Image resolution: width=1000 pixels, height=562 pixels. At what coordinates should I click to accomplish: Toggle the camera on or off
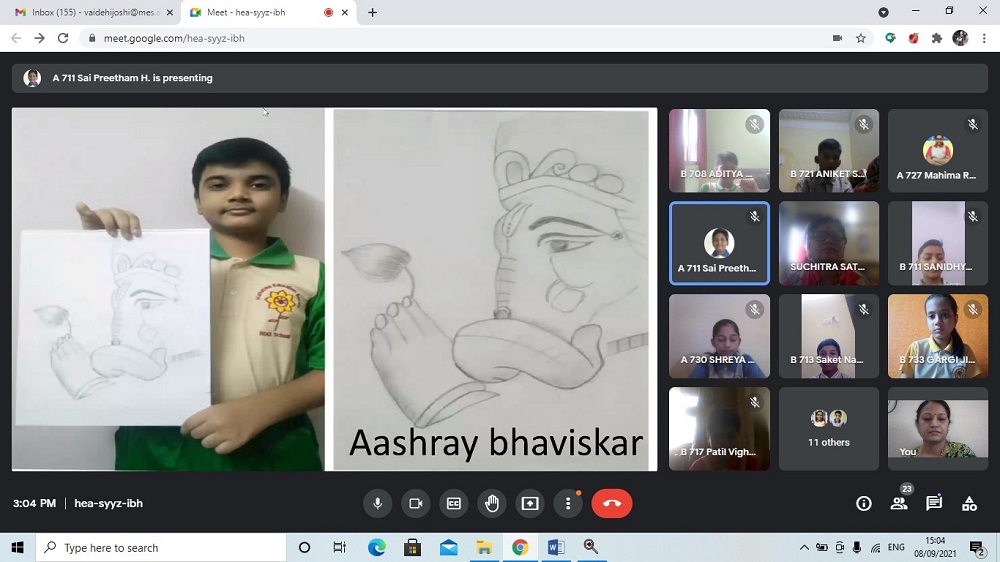(415, 503)
